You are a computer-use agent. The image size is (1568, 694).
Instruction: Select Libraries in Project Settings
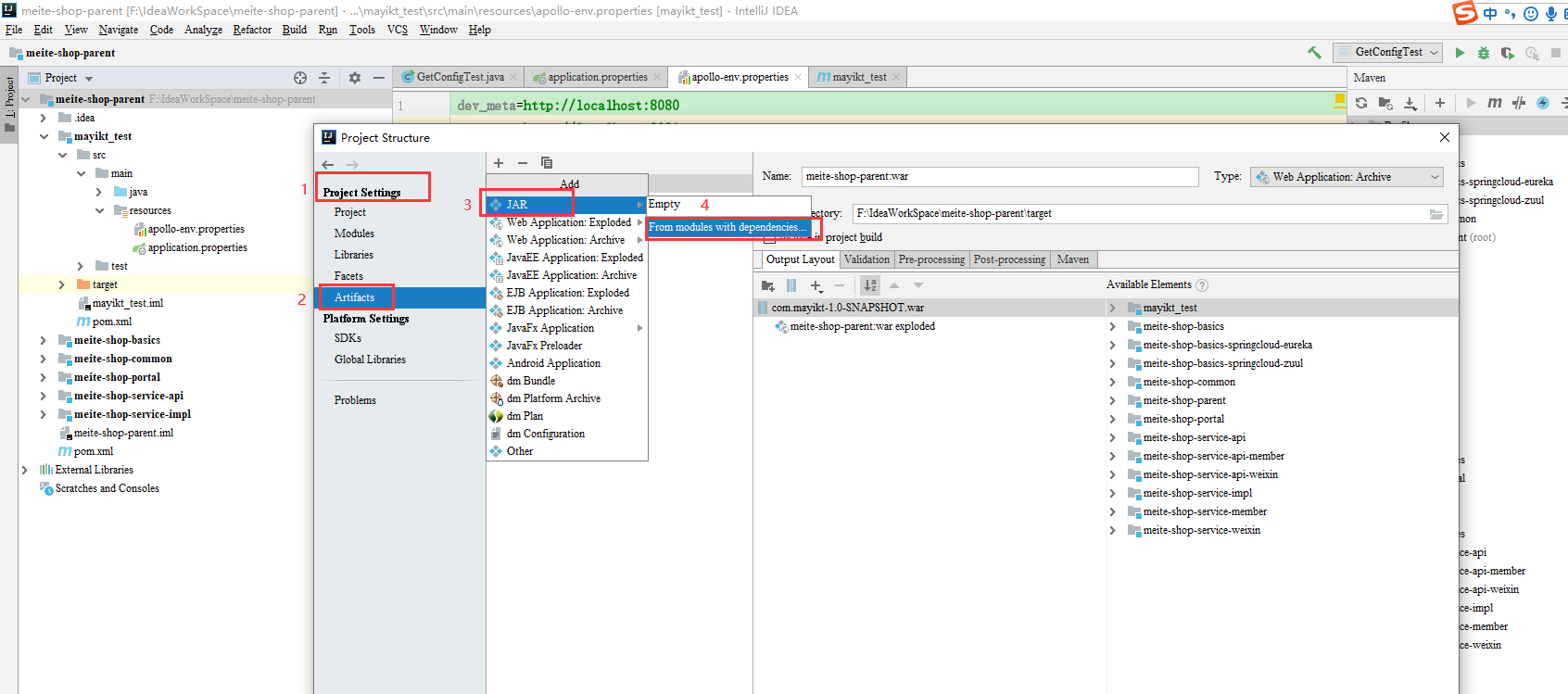(x=354, y=255)
